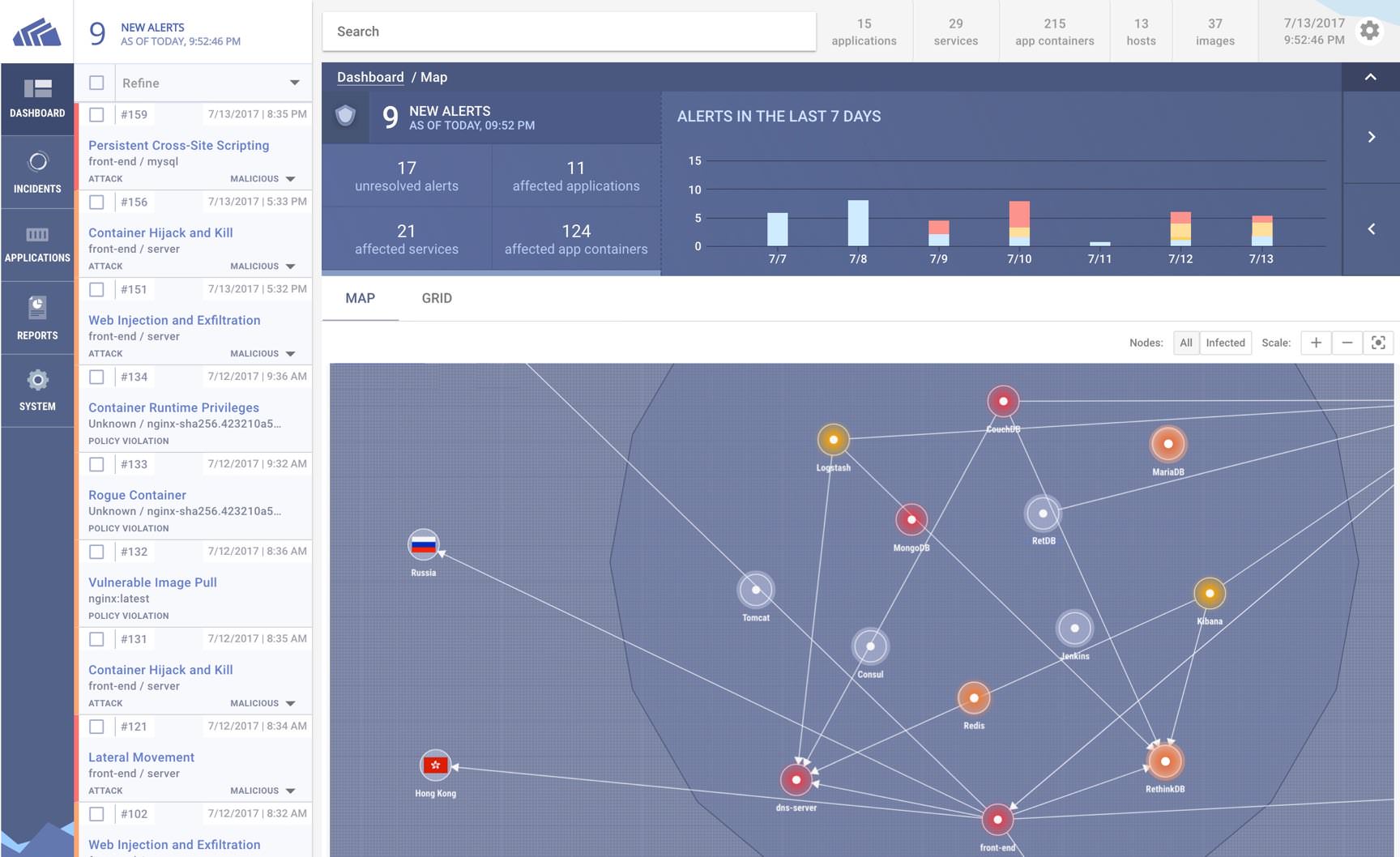
Task: Show only Infected nodes
Action: (x=1225, y=343)
